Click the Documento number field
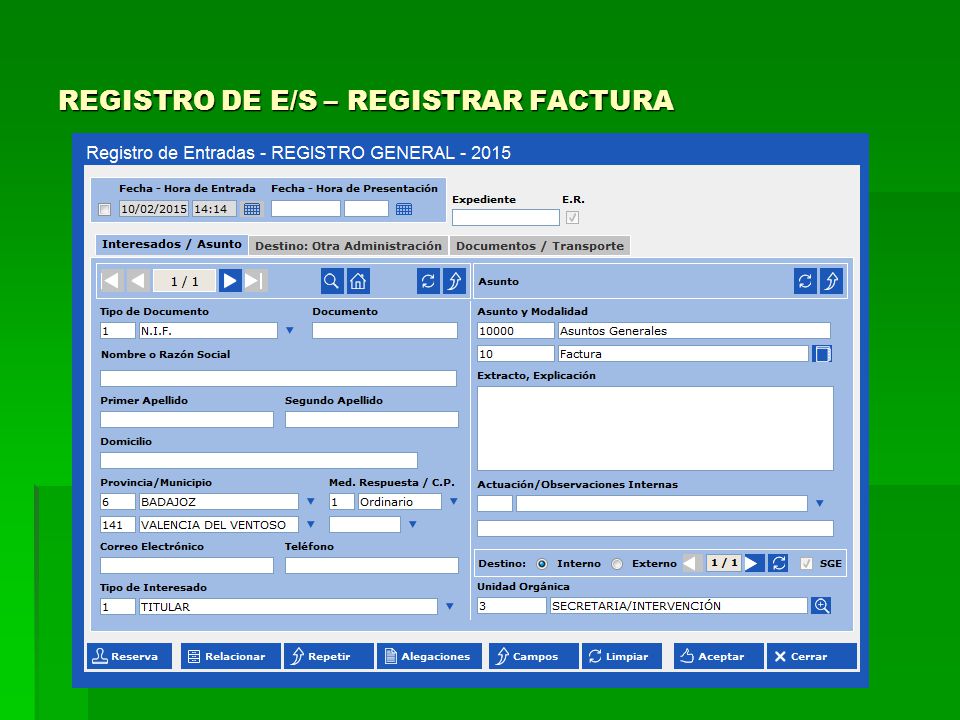960x720 pixels. [384, 331]
